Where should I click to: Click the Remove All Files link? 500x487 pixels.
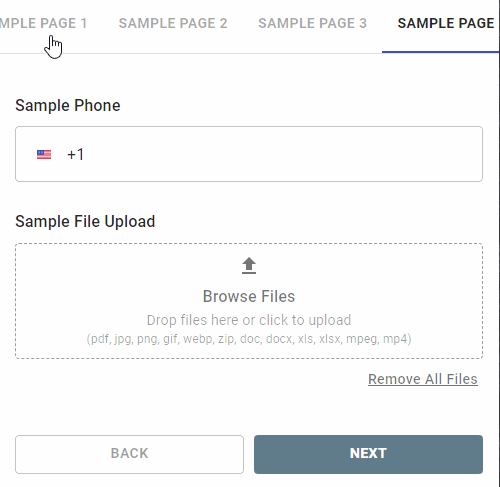click(423, 379)
